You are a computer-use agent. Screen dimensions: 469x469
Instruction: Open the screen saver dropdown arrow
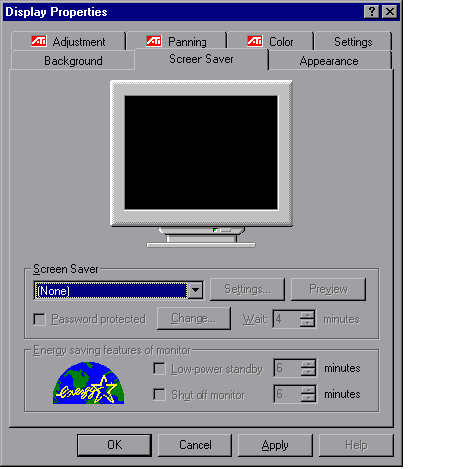(x=195, y=290)
